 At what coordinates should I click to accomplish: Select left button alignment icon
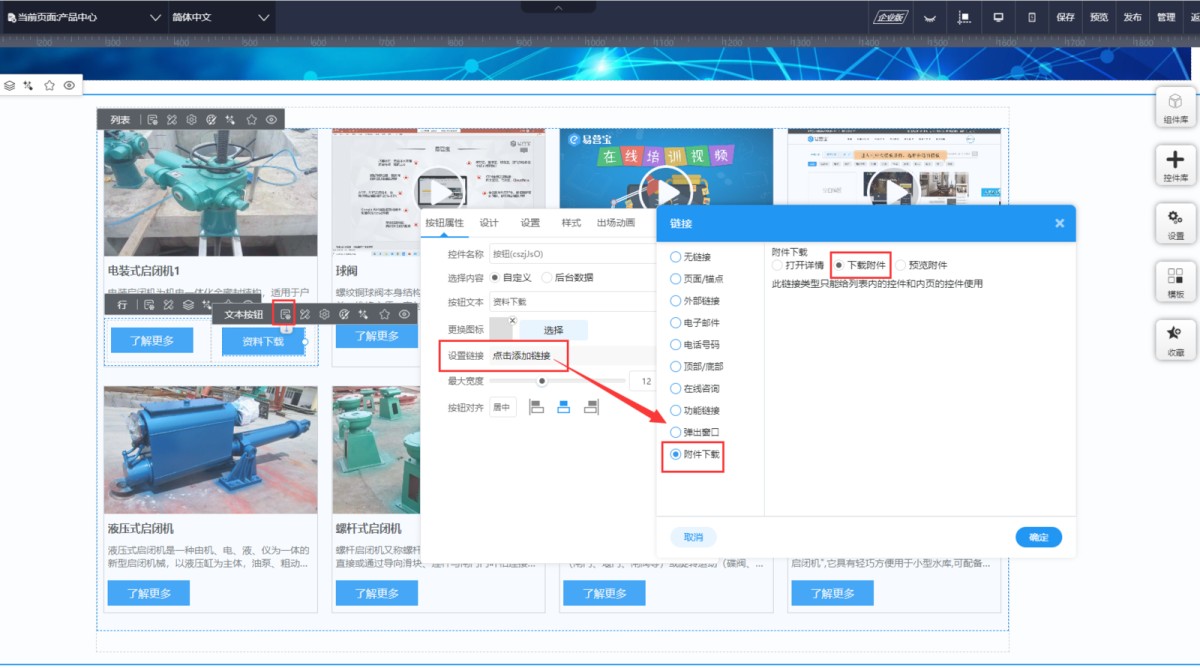click(536, 407)
